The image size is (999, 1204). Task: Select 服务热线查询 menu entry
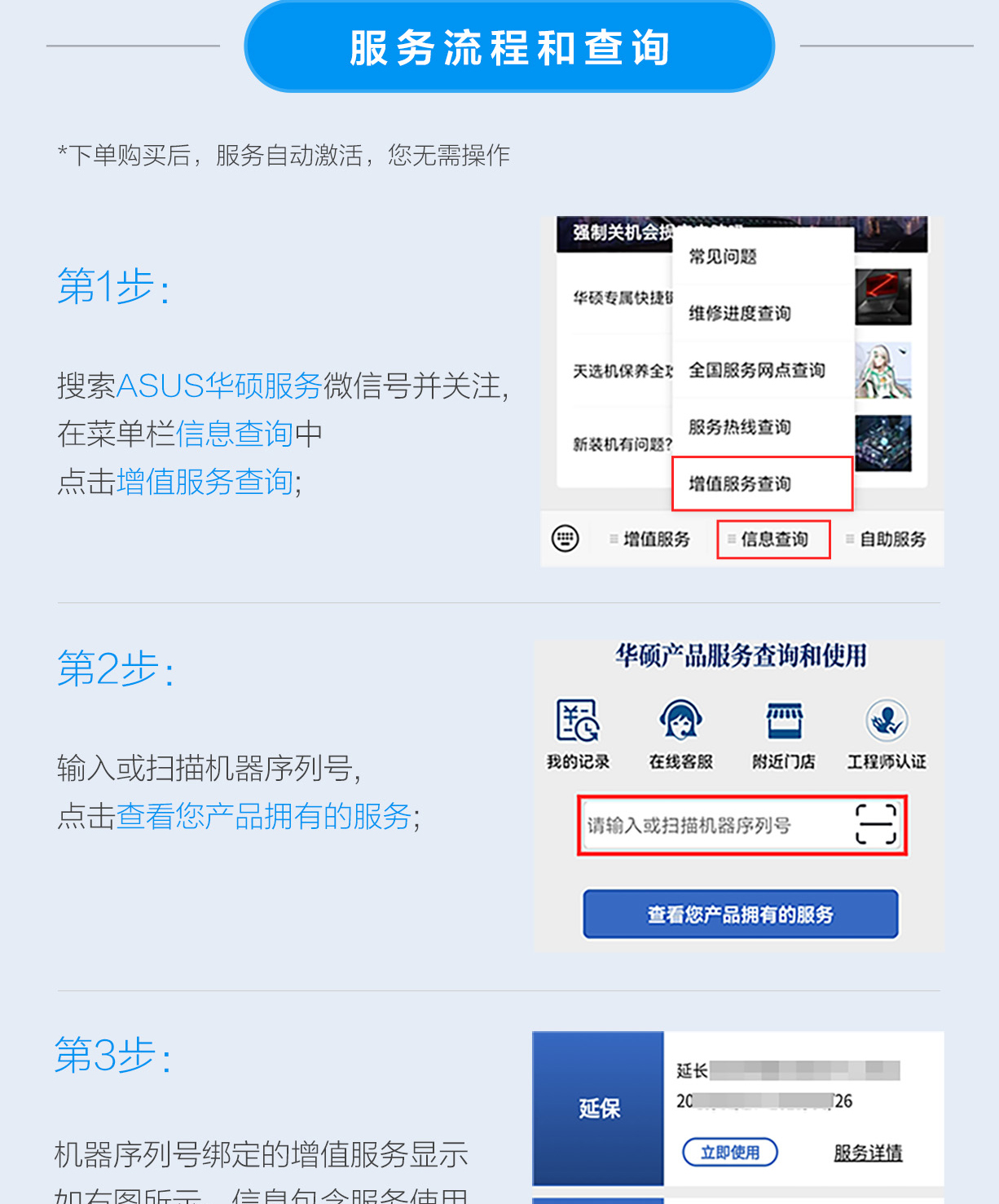point(763,427)
